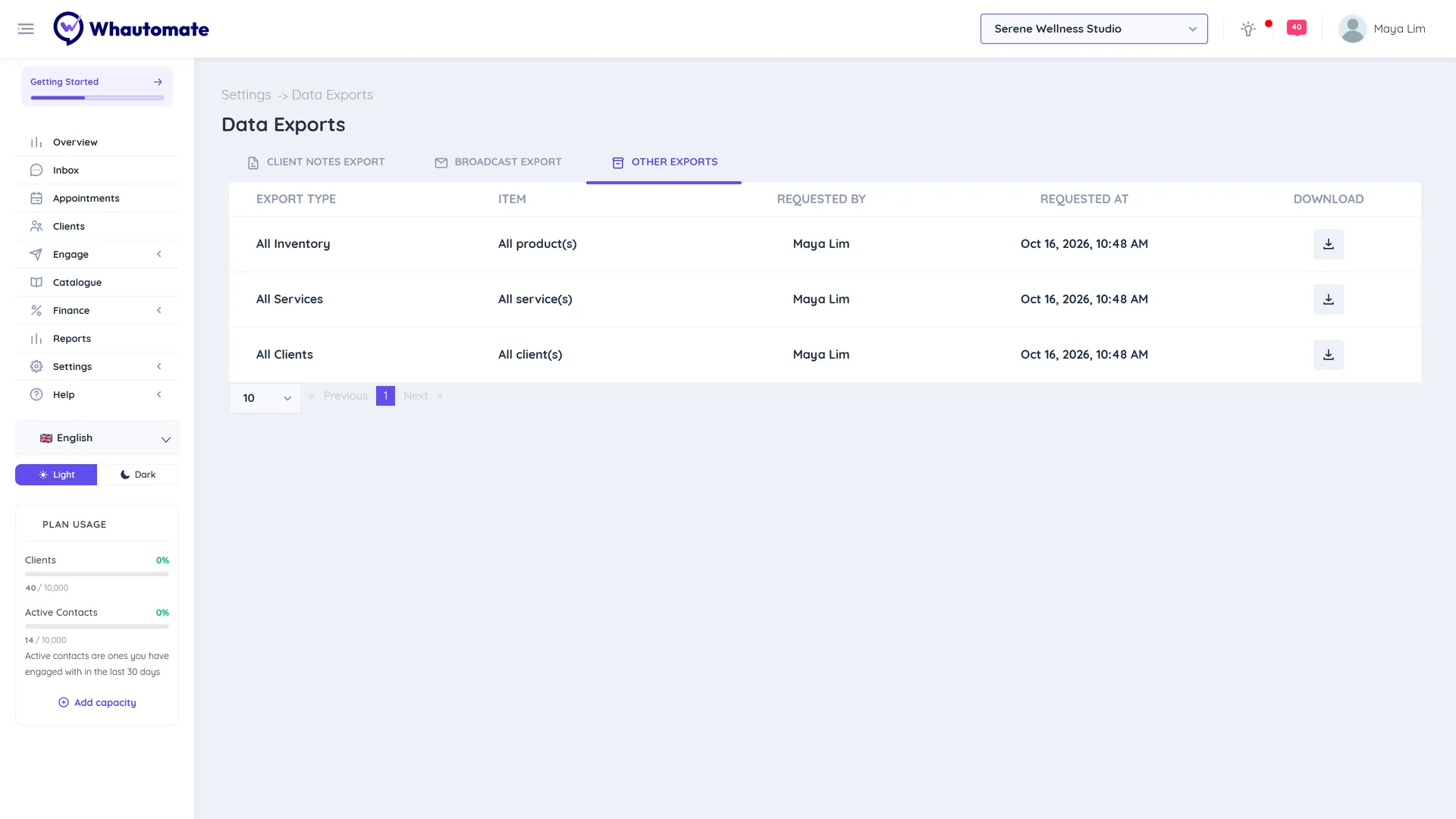Click "Data Exports" breadcrumb text
This screenshot has height=819, width=1456.
click(x=332, y=95)
